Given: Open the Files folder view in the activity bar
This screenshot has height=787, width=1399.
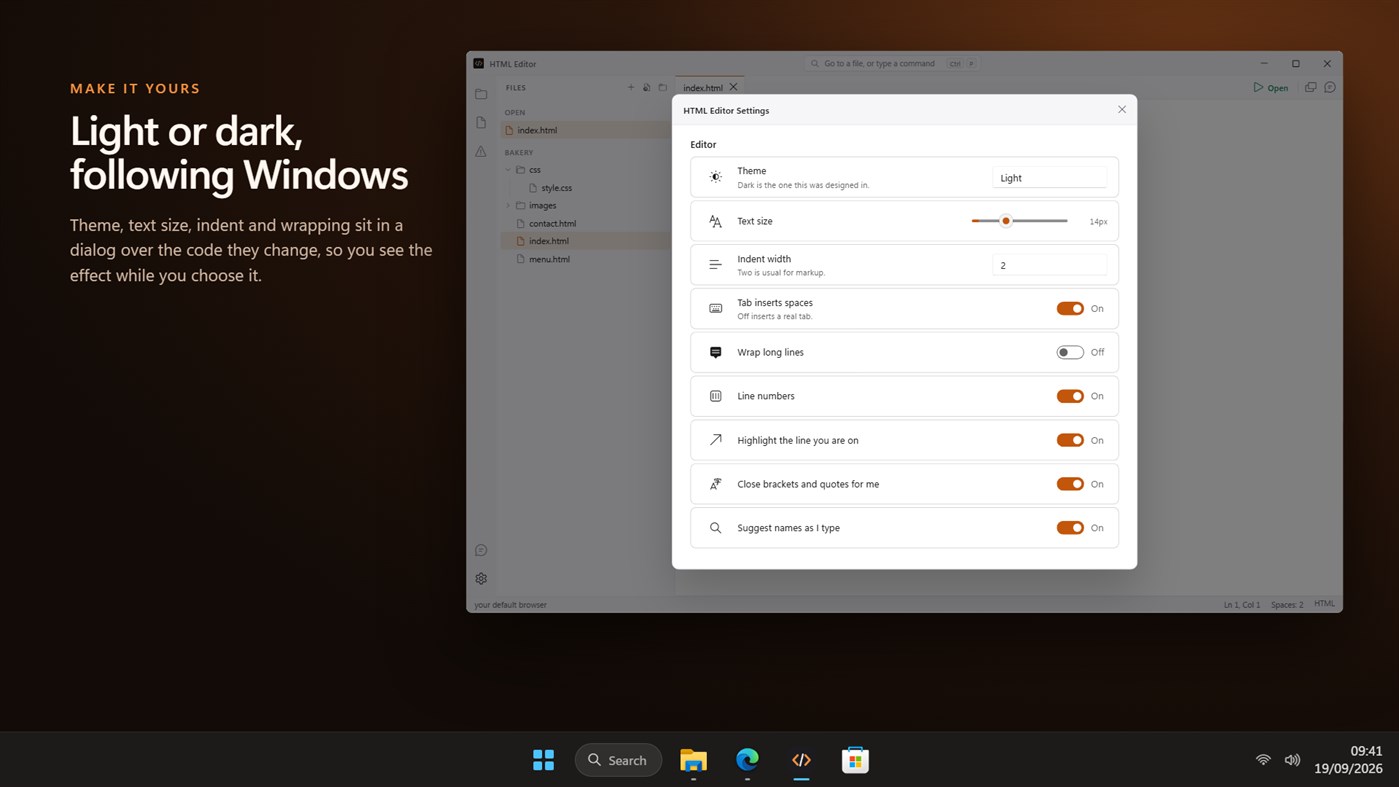Looking at the screenshot, I should point(481,94).
